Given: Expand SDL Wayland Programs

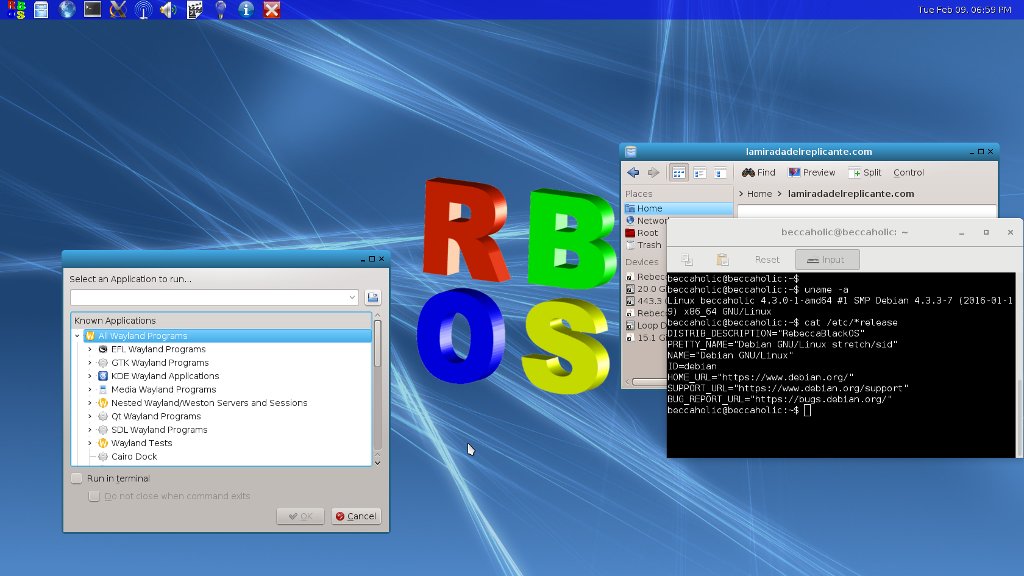Looking at the screenshot, I should pyautogui.click(x=90, y=430).
